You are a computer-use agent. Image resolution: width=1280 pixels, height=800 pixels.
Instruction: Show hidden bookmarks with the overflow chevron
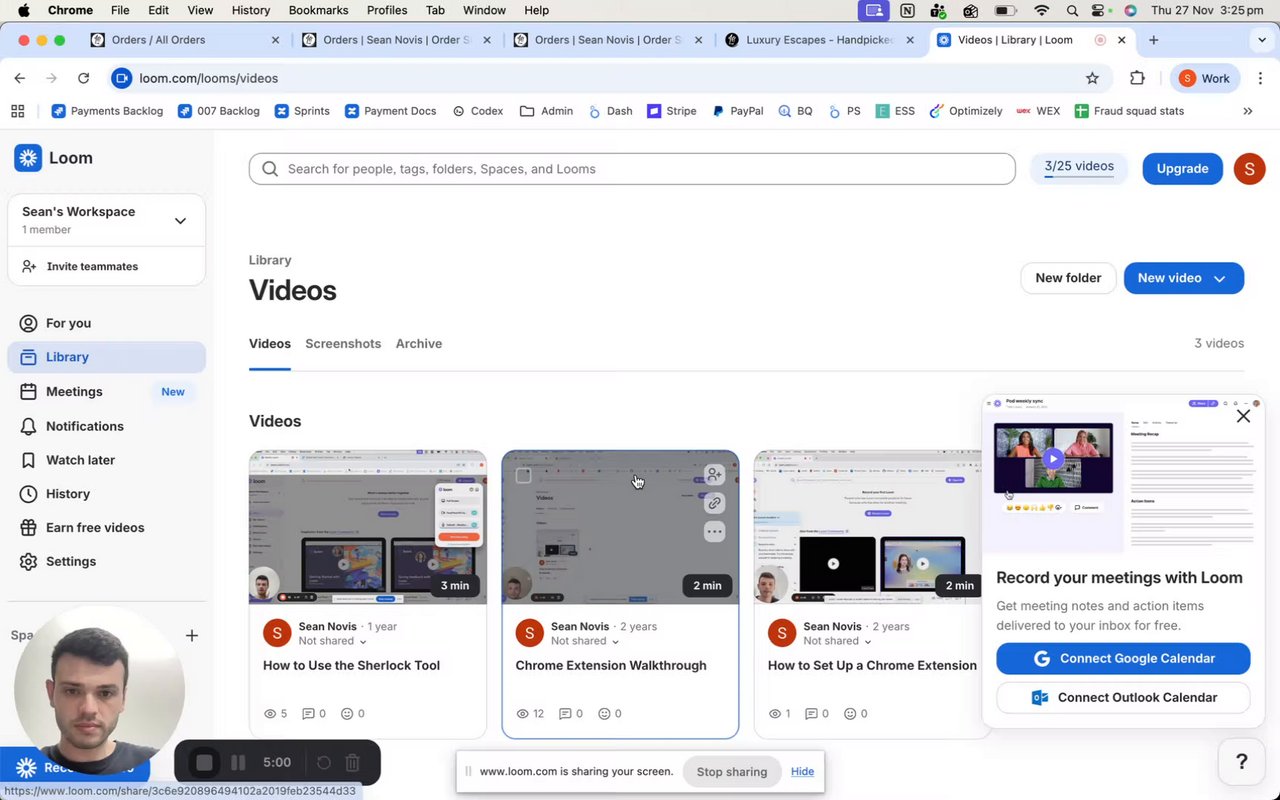coord(1247,111)
